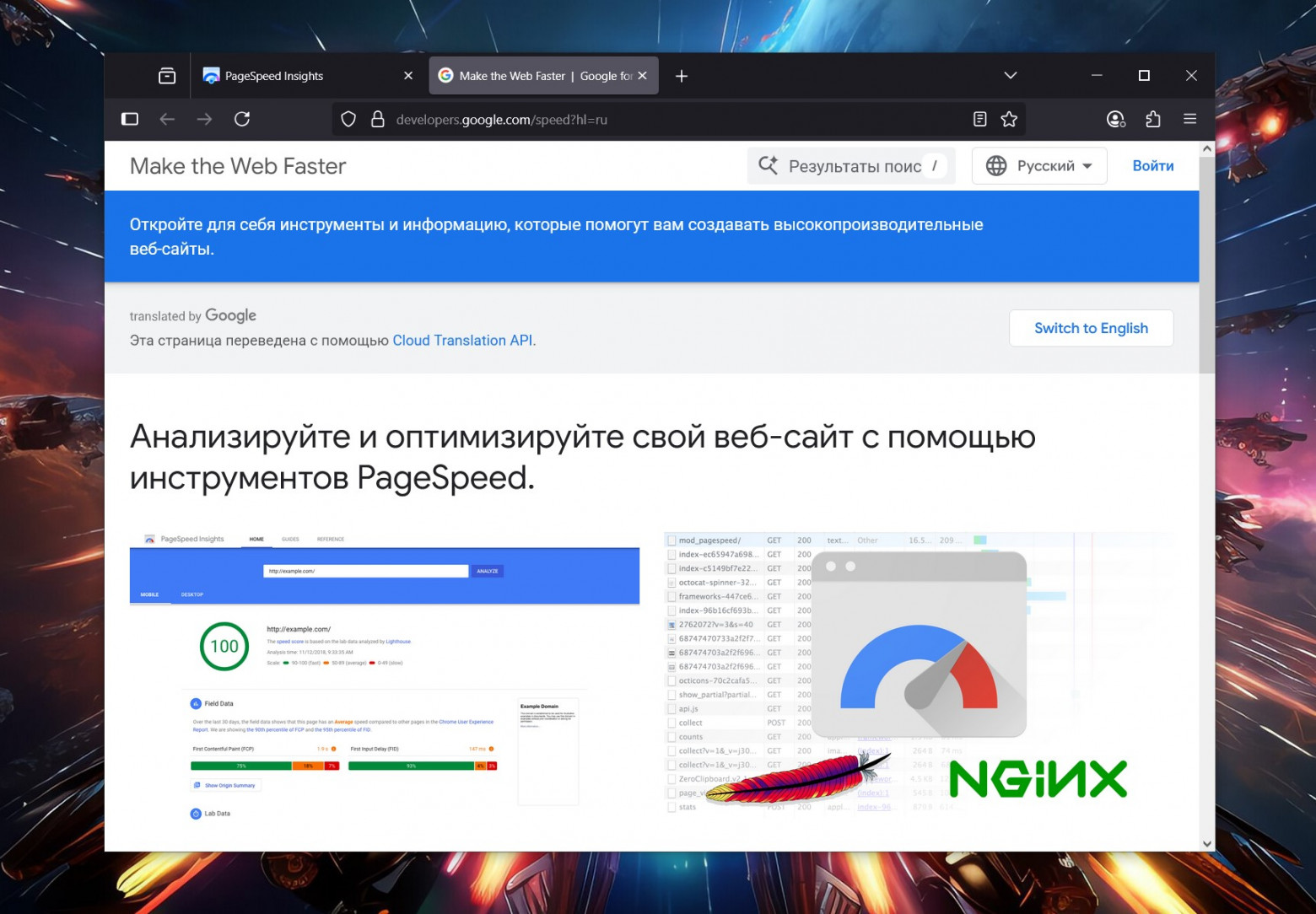The height and width of the screenshot is (914, 1316).
Task: Open the Firefox account icon
Action: 1115,119
